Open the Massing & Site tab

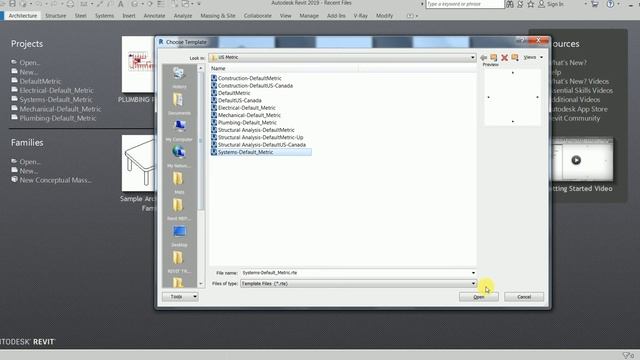218,16
